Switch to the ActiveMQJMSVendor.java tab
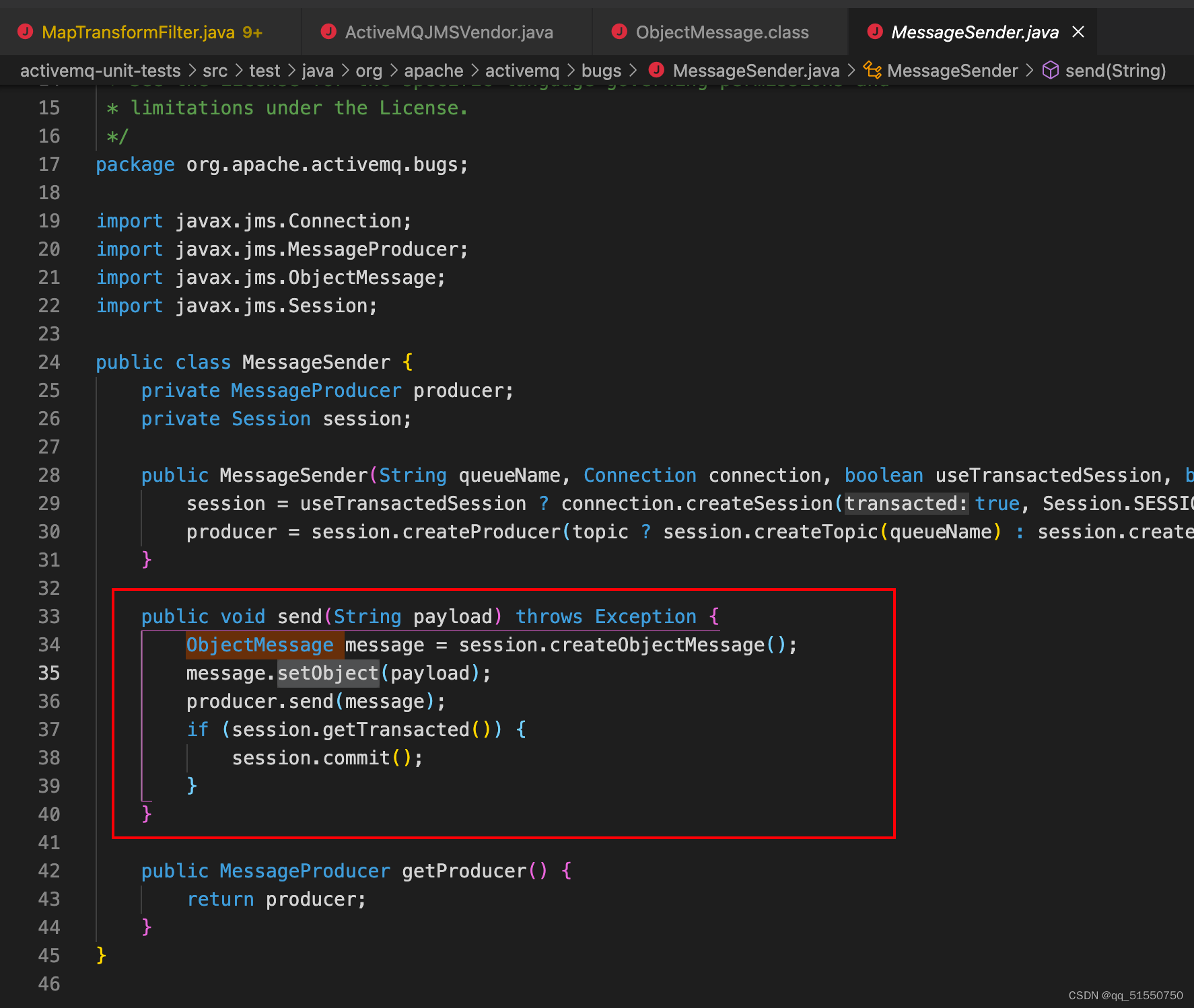 [450, 31]
